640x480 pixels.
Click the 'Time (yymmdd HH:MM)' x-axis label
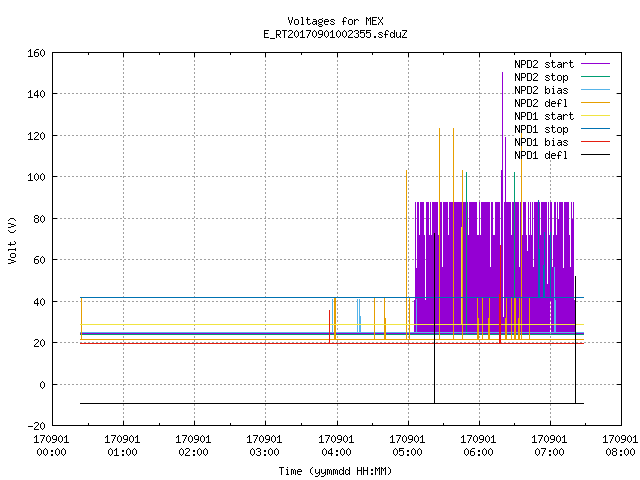point(335,471)
